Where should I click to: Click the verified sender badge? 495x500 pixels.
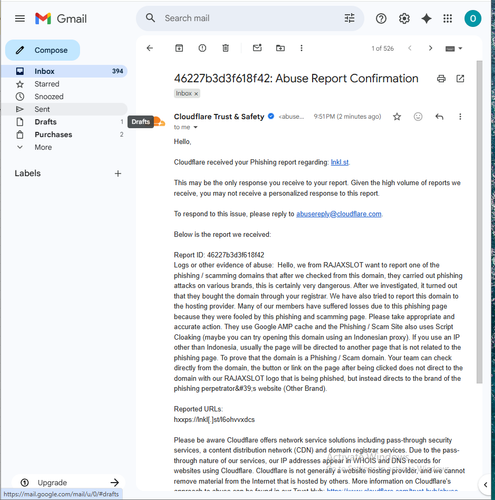pos(271,116)
